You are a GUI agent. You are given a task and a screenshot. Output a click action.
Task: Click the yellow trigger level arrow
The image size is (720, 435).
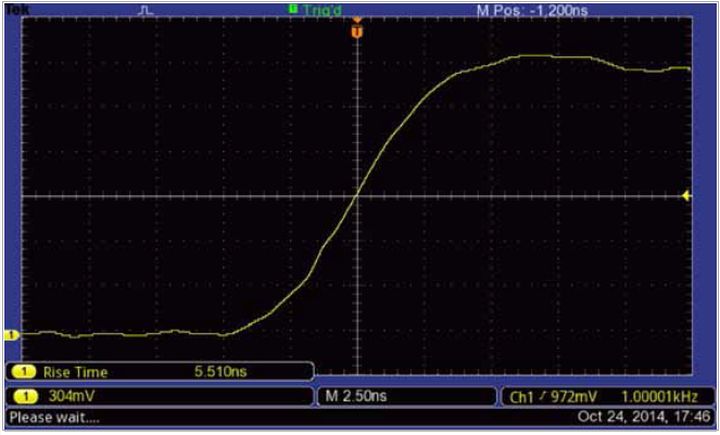686,196
